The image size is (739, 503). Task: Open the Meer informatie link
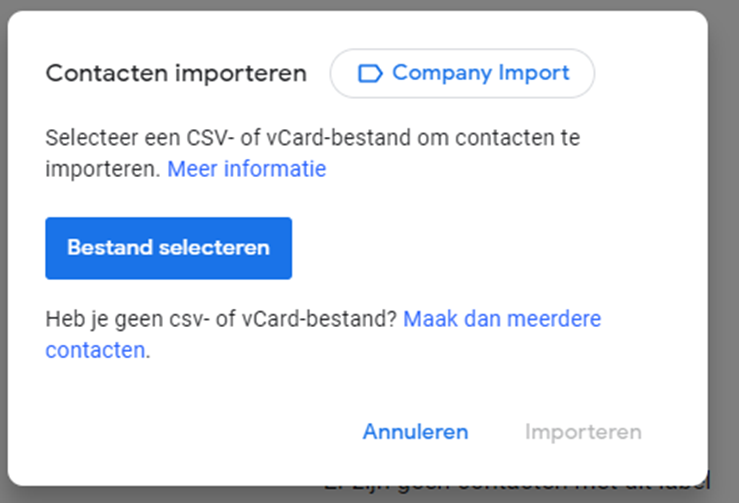(246, 169)
